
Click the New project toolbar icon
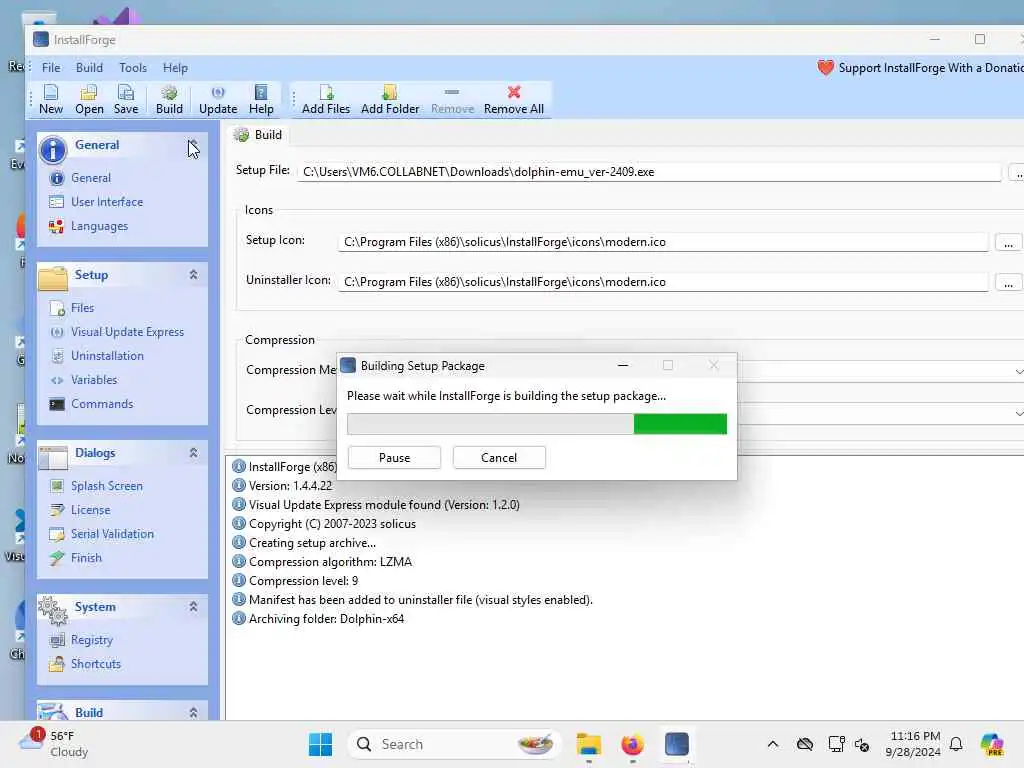pyautogui.click(x=51, y=99)
